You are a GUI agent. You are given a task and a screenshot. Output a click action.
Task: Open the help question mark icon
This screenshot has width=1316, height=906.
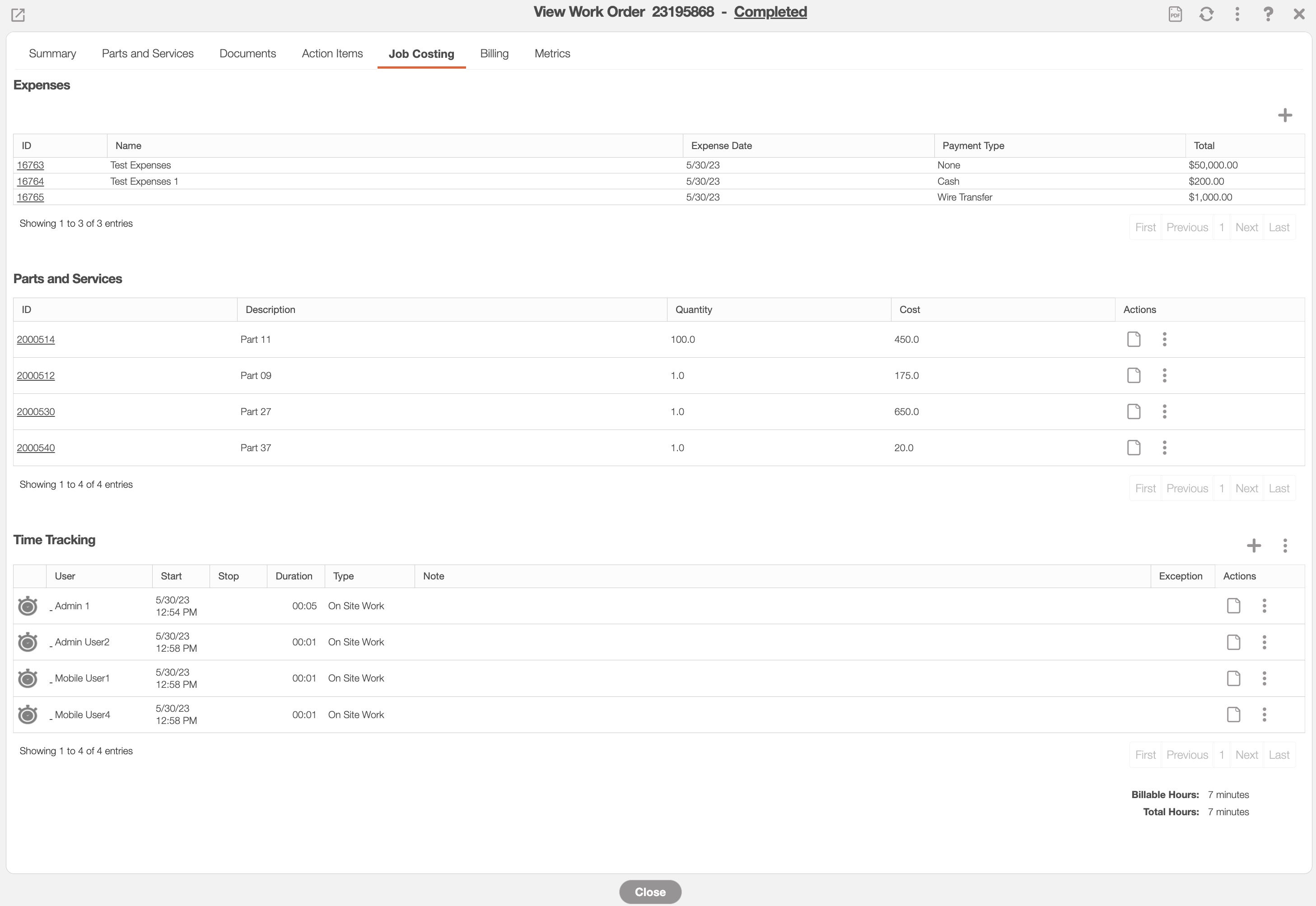point(1268,14)
